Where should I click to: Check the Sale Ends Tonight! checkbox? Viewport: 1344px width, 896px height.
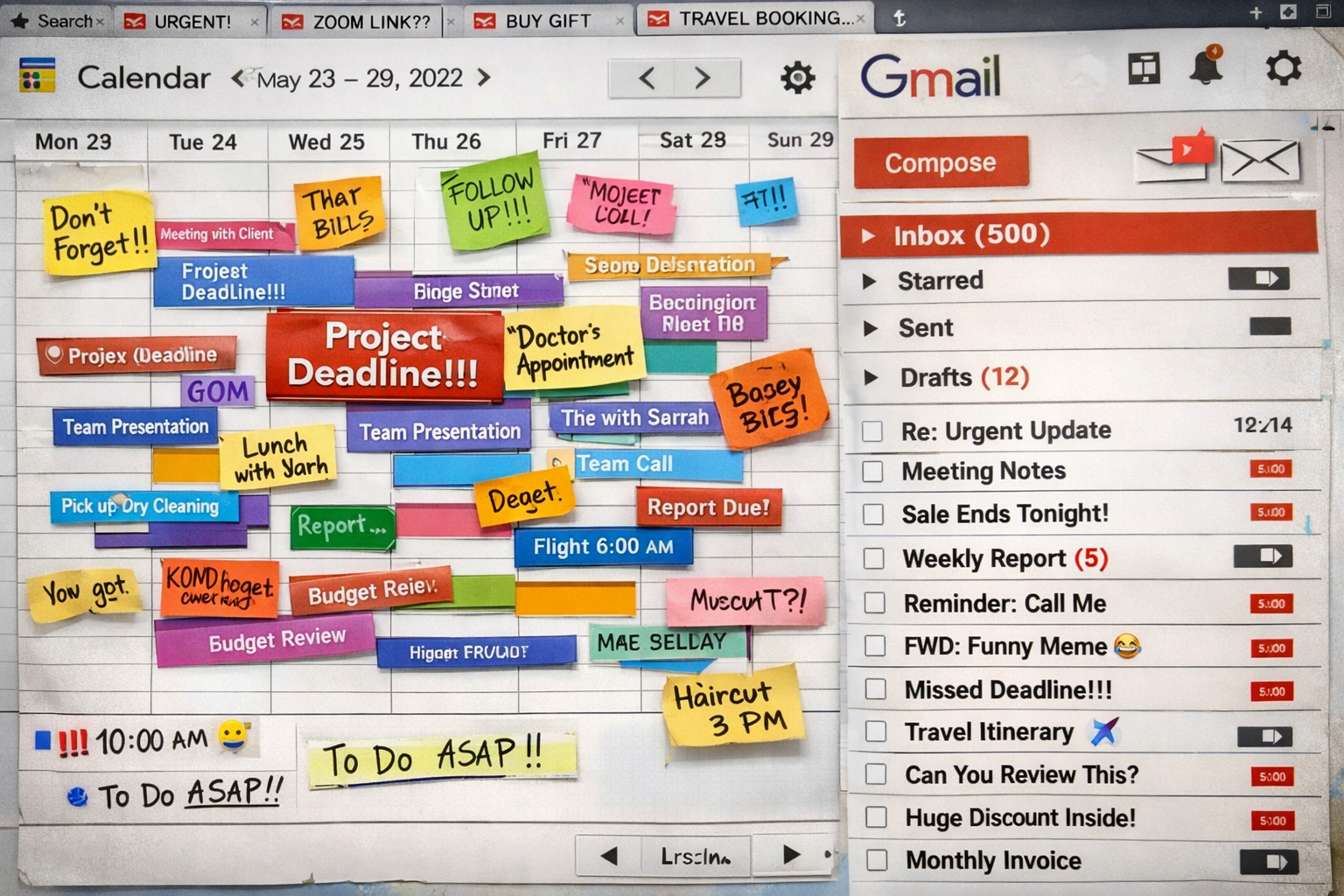click(x=873, y=514)
